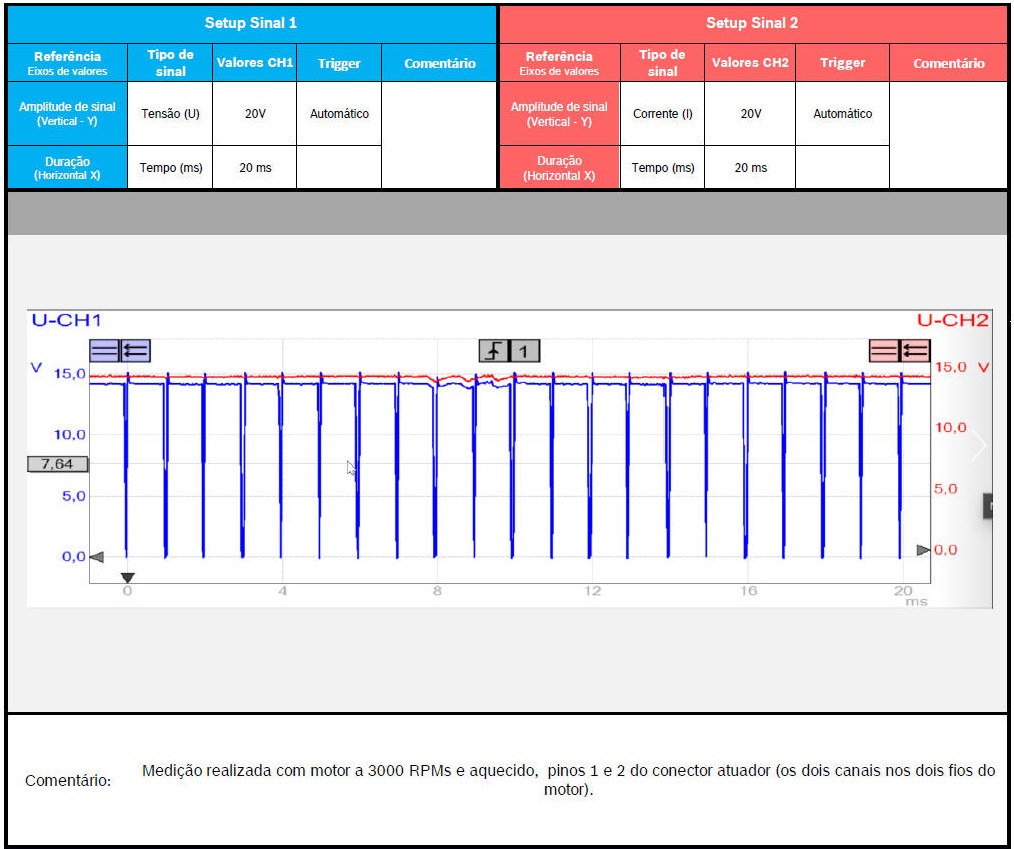This screenshot has height=849, width=1014.
Task: Click the trigger time marker at 0 ms
Action: (127, 578)
